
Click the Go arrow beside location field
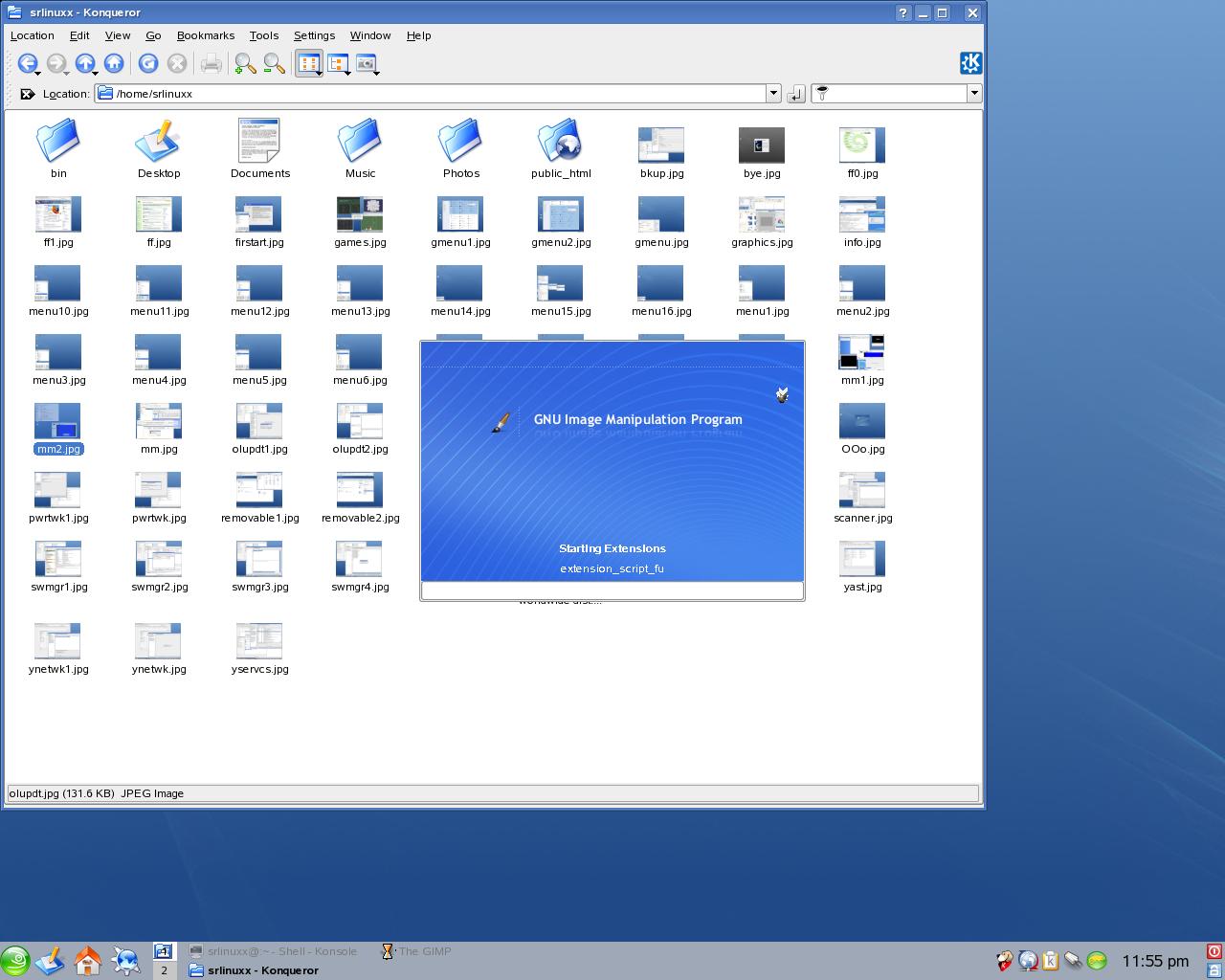(795, 94)
